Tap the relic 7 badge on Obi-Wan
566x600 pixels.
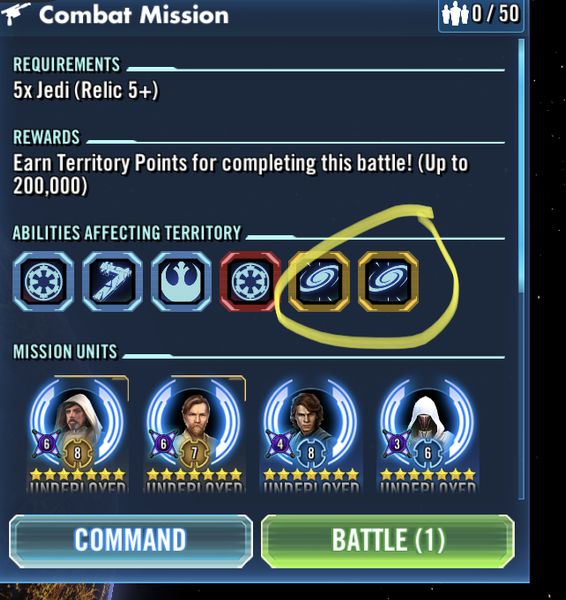[x=194, y=453]
